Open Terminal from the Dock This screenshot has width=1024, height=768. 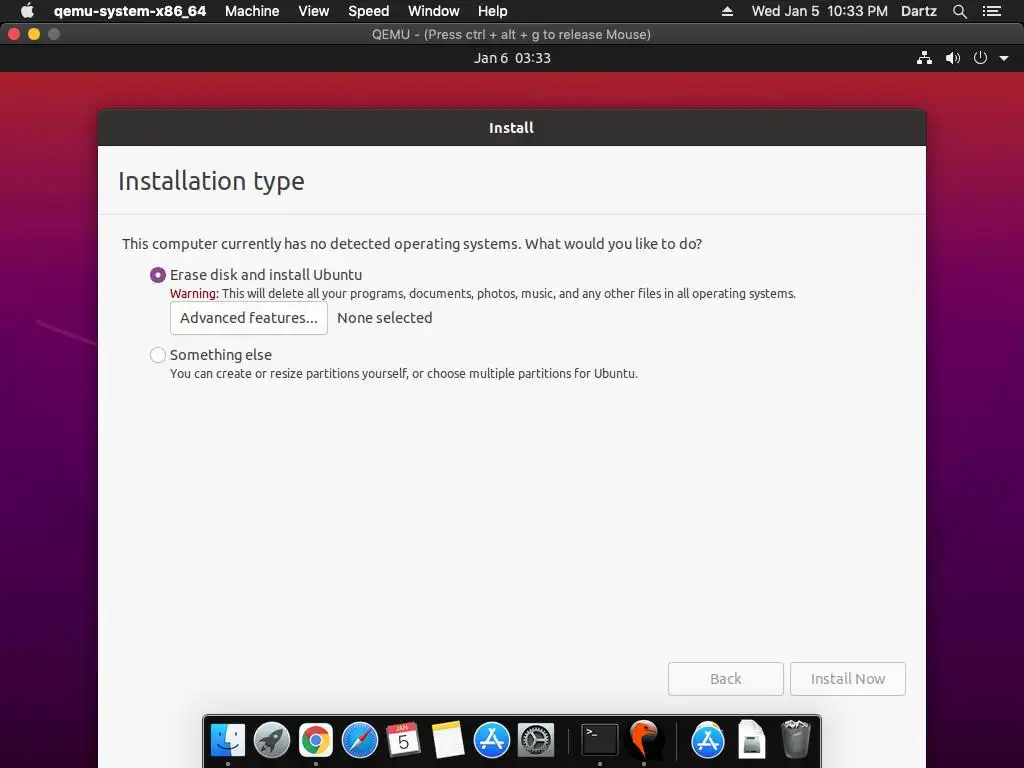[x=600, y=741]
